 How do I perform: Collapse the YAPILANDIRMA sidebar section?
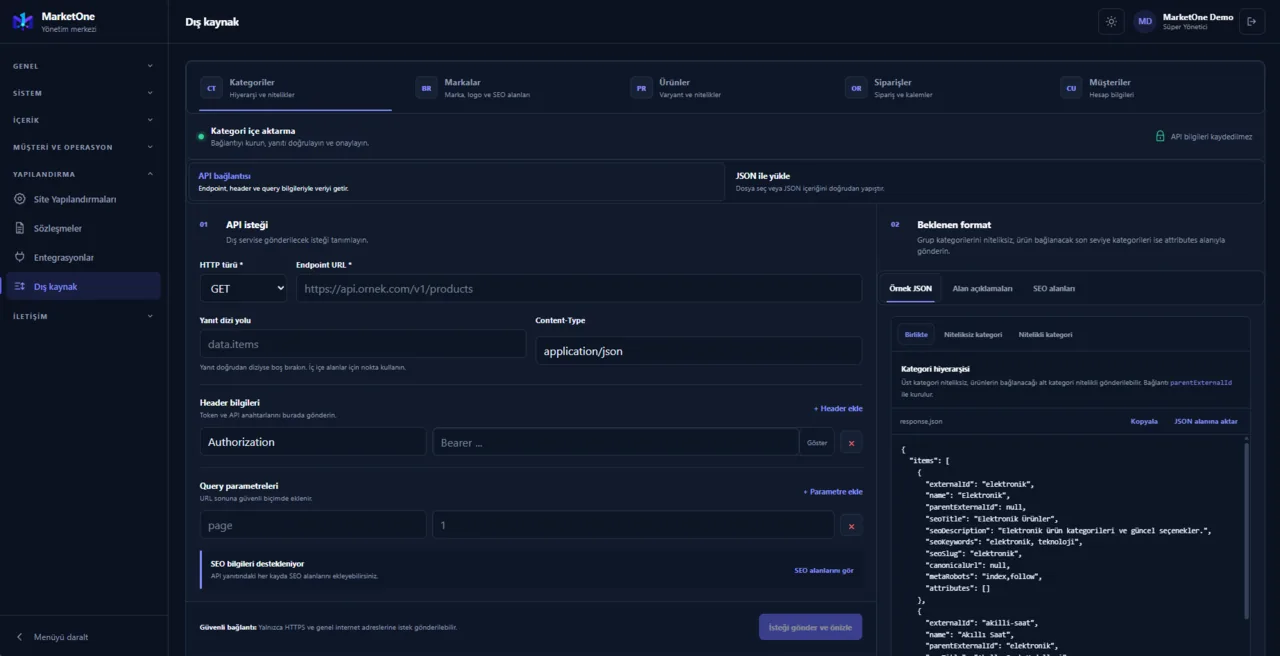tap(83, 174)
